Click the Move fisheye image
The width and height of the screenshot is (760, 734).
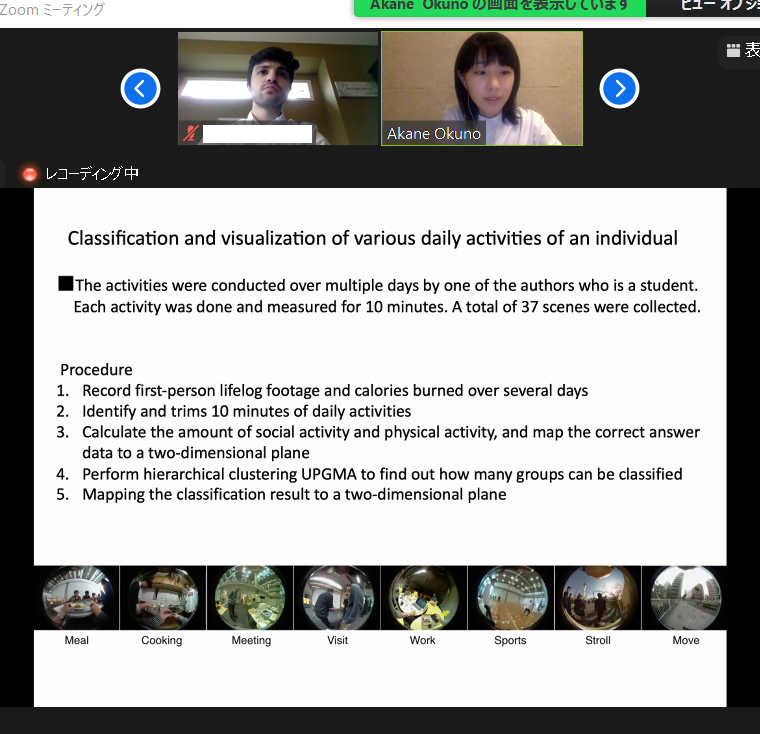tap(685, 598)
